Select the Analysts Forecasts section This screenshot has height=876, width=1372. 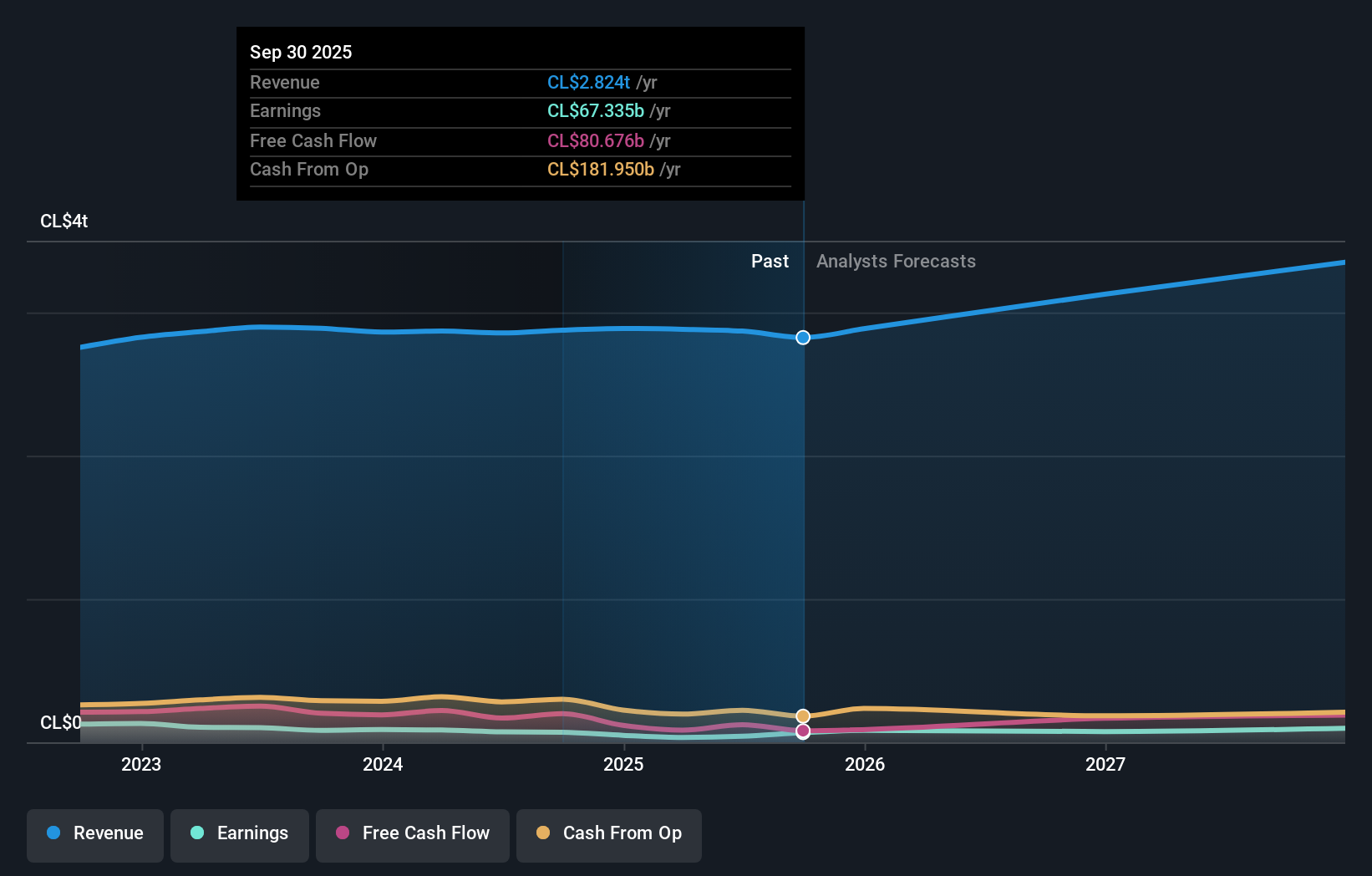pyautogui.click(x=896, y=261)
